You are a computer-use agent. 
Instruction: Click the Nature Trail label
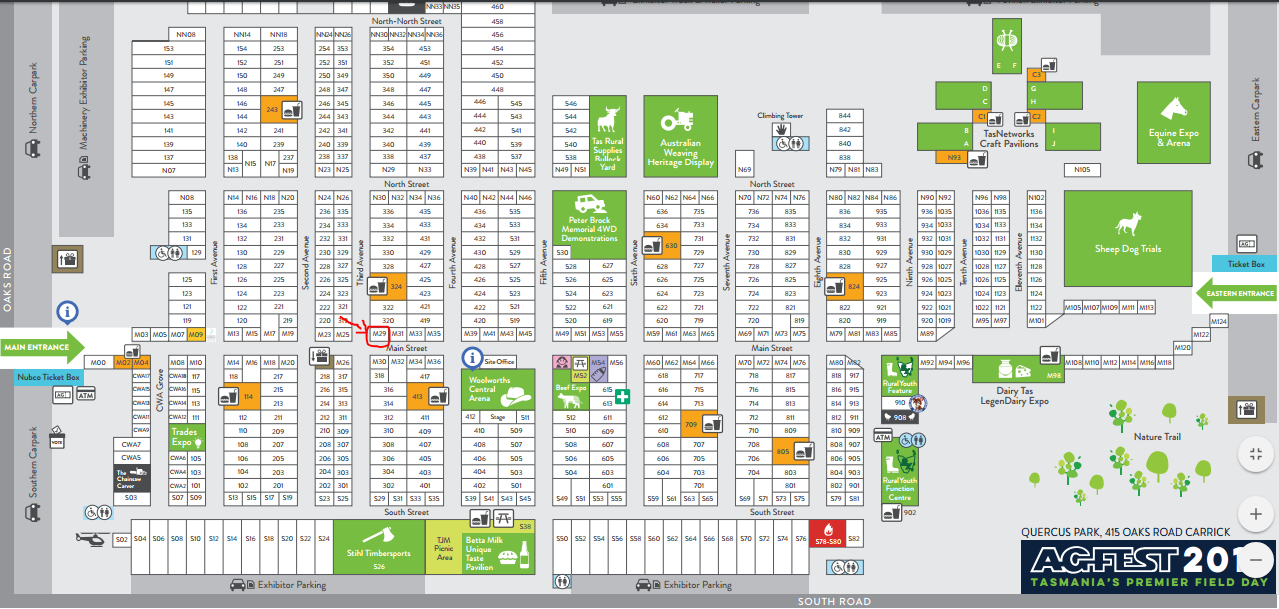coord(1157,437)
